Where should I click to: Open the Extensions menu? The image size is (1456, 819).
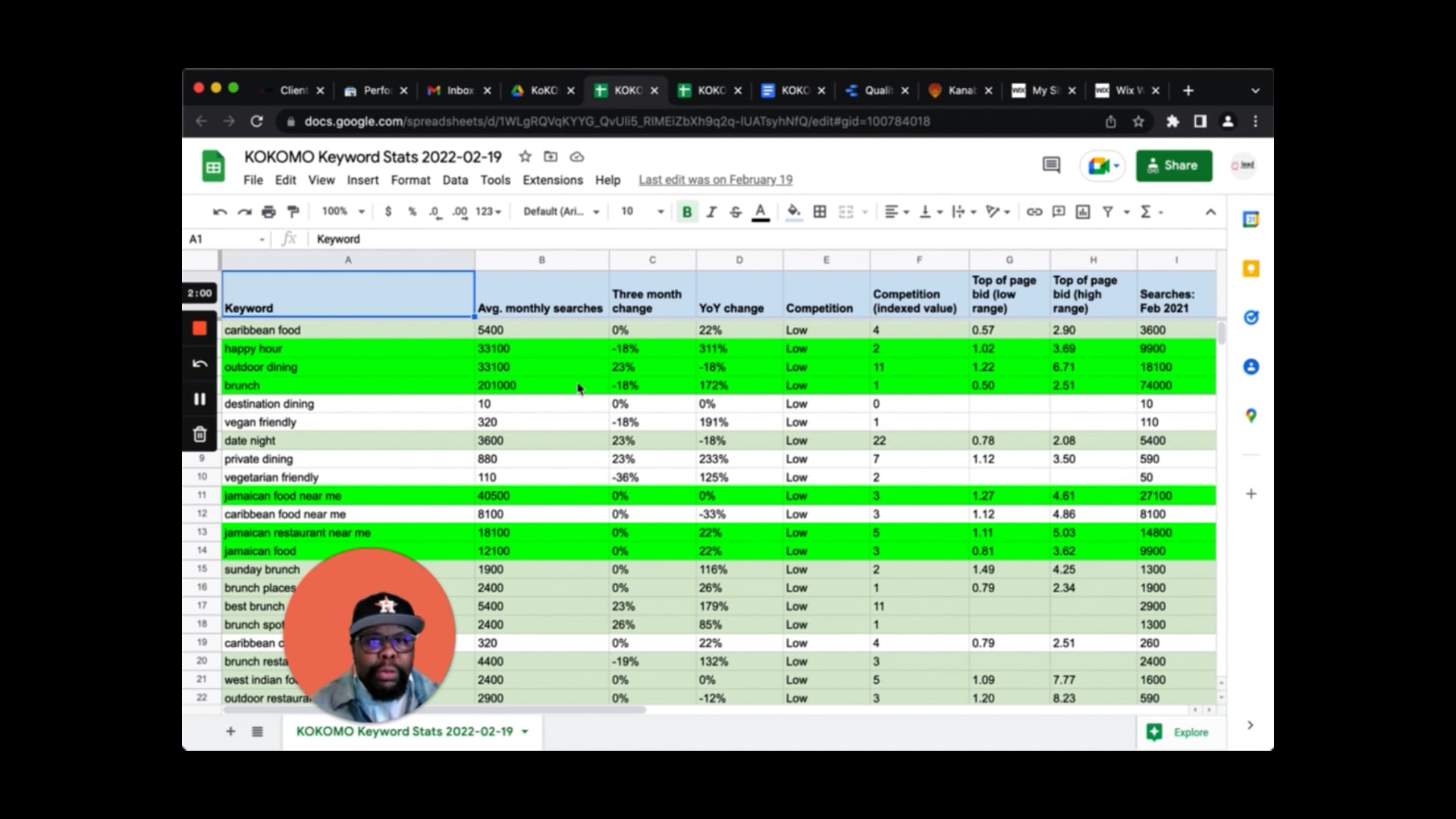(x=552, y=180)
